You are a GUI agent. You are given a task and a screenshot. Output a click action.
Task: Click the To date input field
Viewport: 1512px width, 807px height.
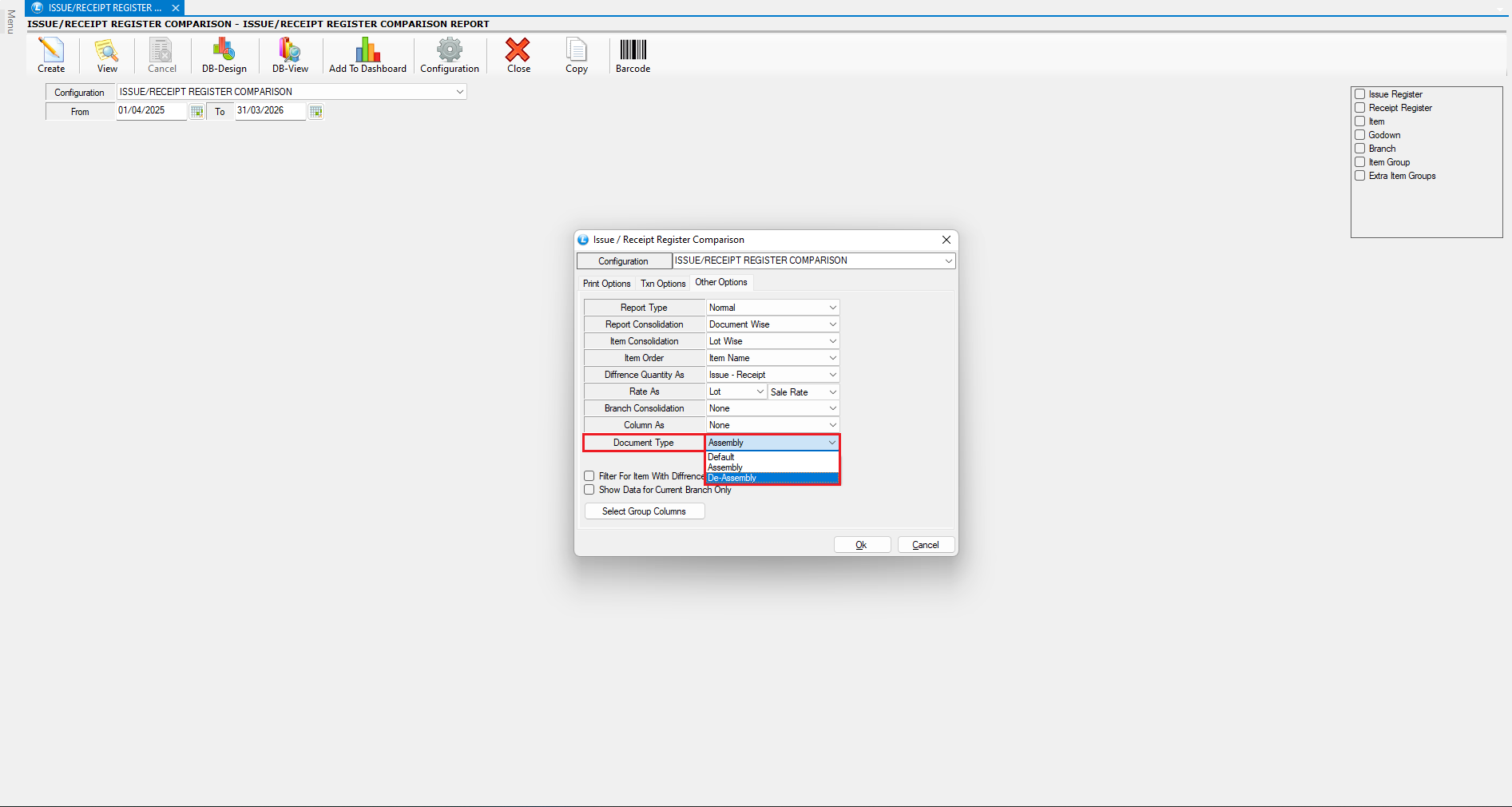click(x=269, y=111)
